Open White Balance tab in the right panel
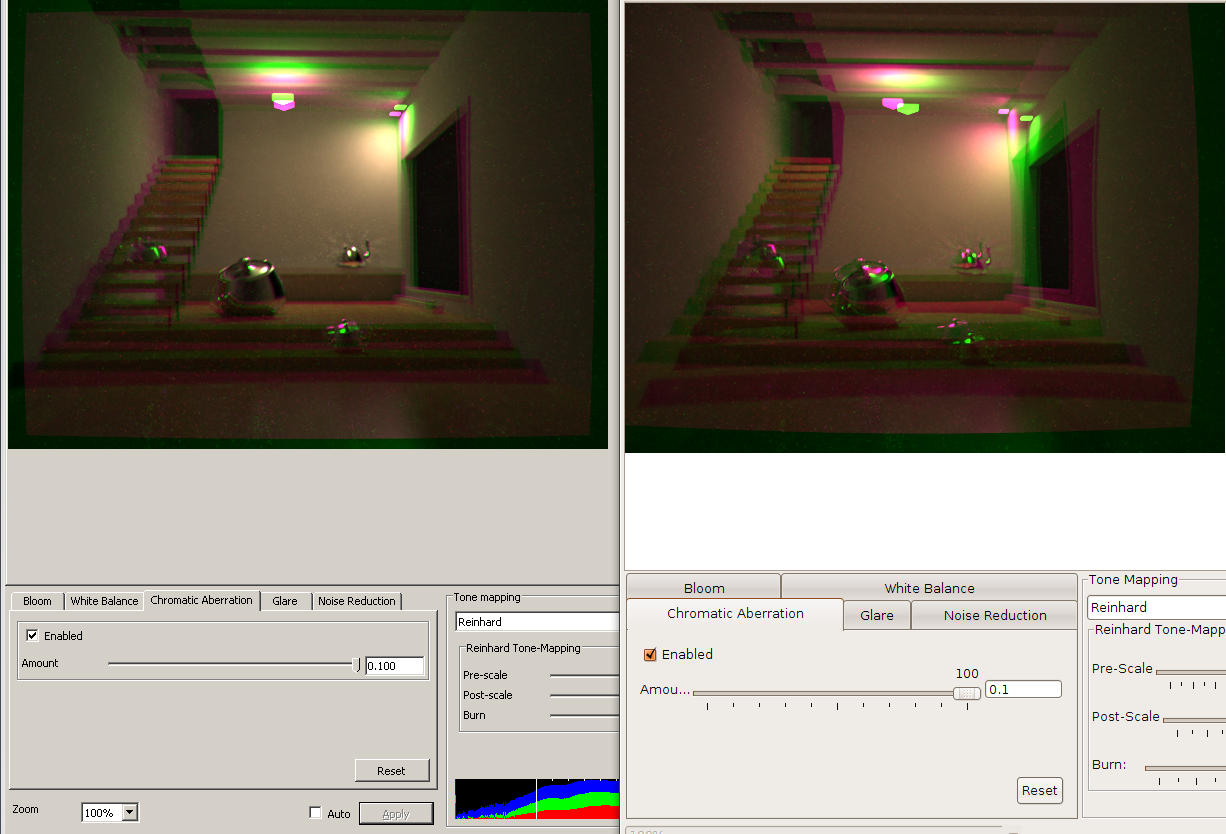 929,588
